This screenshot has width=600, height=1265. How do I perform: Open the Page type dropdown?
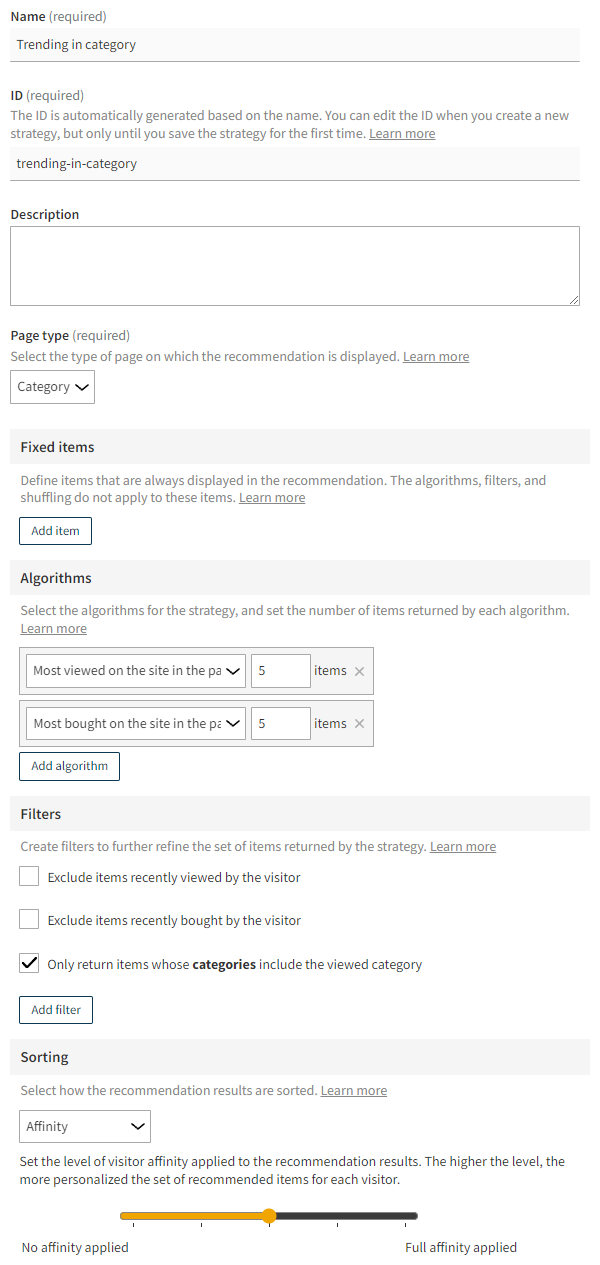52,387
